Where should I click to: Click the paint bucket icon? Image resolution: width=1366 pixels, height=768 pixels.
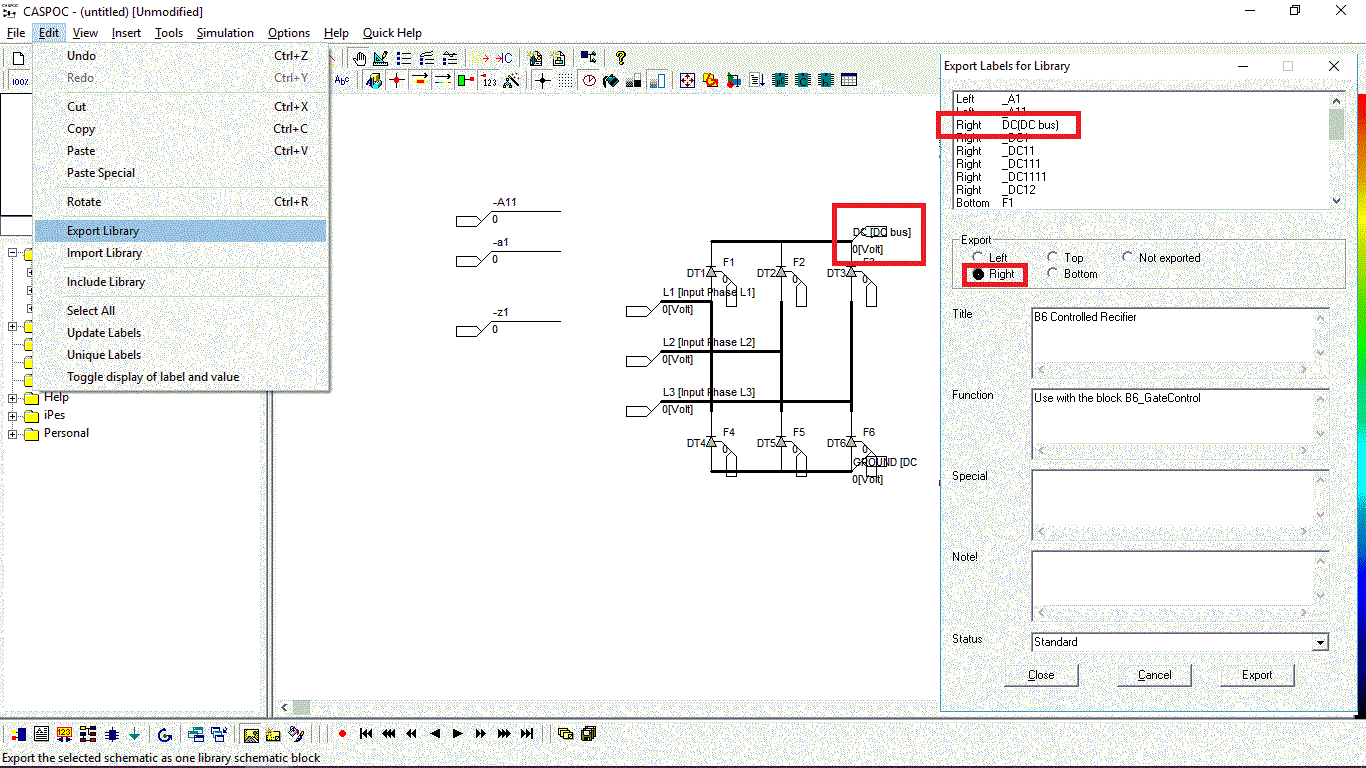pyautogui.click(x=610, y=81)
